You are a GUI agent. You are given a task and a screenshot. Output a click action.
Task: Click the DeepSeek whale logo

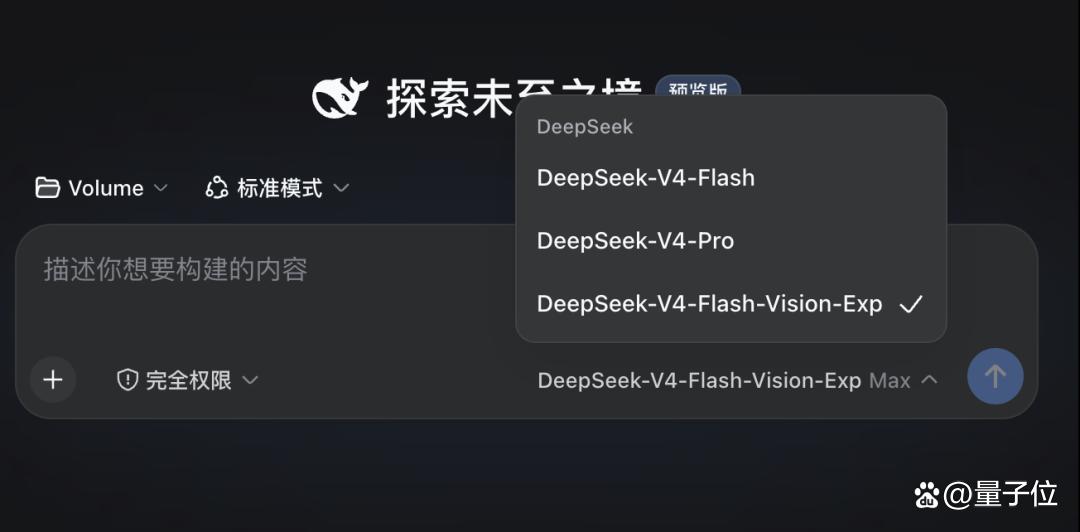340,97
